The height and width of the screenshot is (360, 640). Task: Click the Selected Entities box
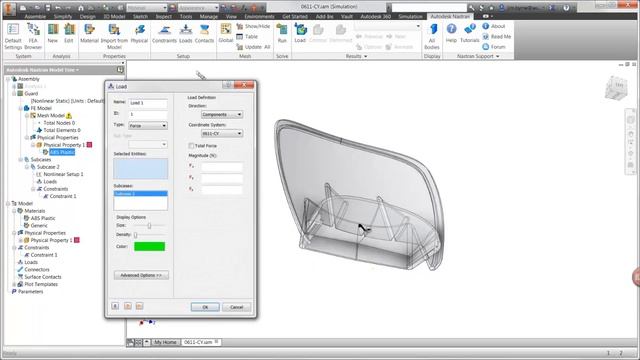tap(140, 169)
